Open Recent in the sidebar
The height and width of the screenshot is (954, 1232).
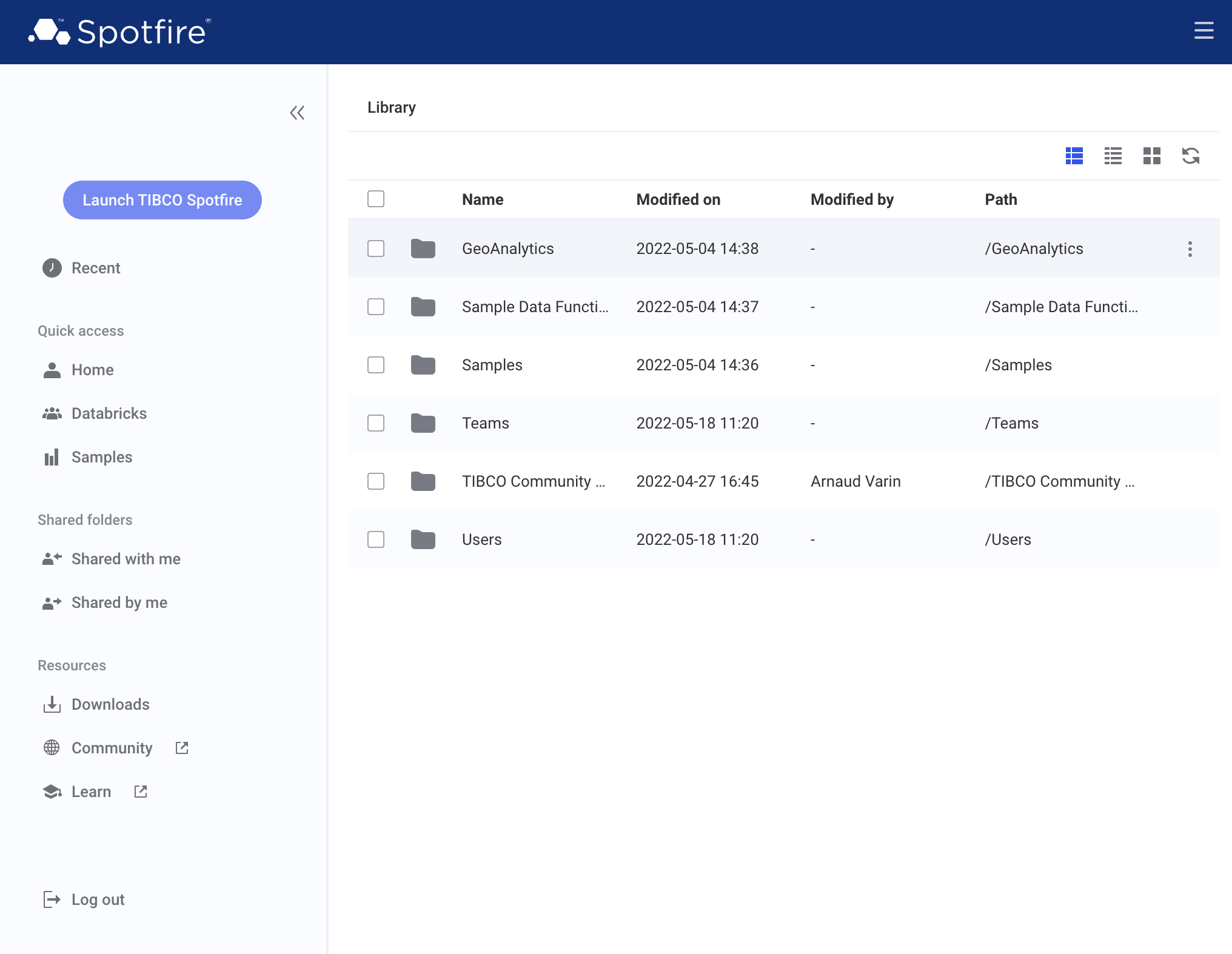95,268
